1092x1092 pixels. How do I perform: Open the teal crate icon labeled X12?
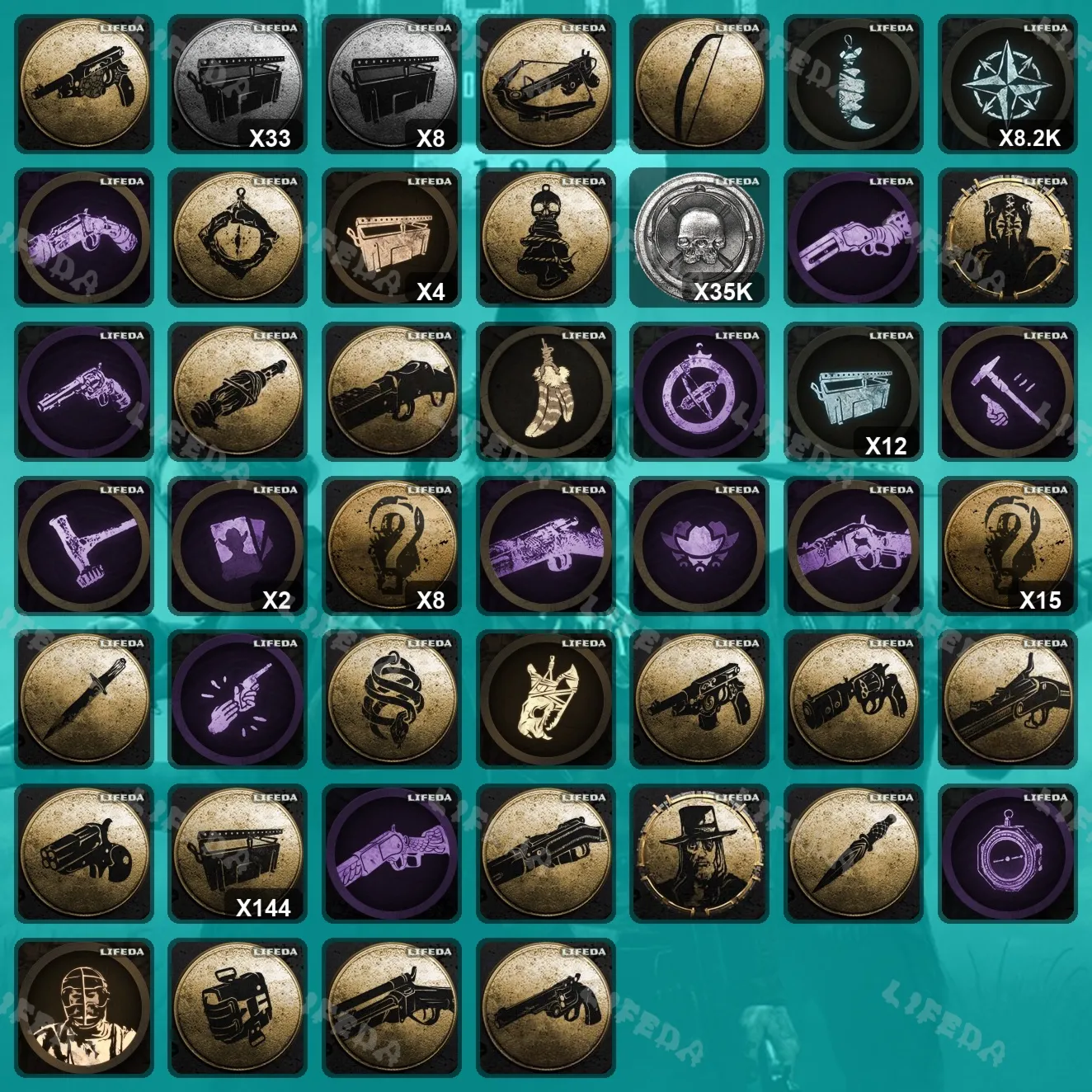coord(854,392)
